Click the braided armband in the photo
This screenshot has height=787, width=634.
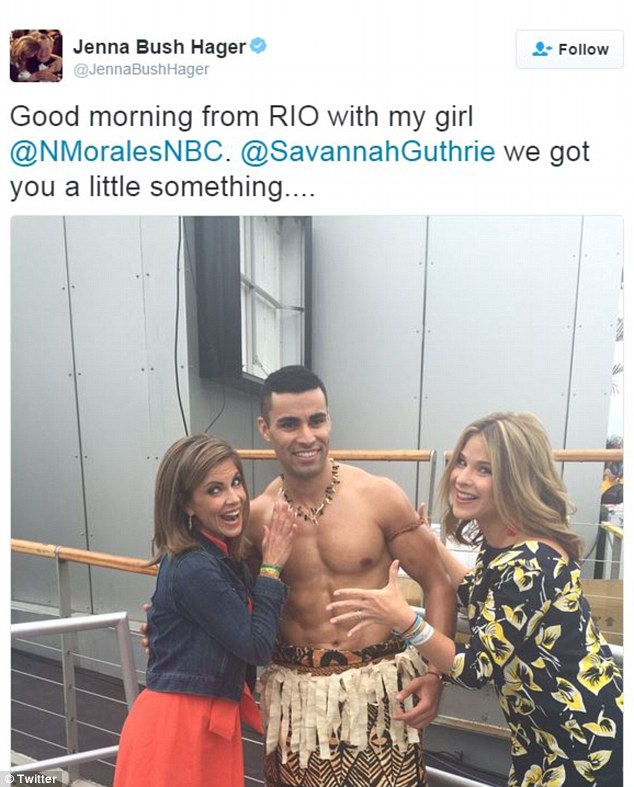405,529
